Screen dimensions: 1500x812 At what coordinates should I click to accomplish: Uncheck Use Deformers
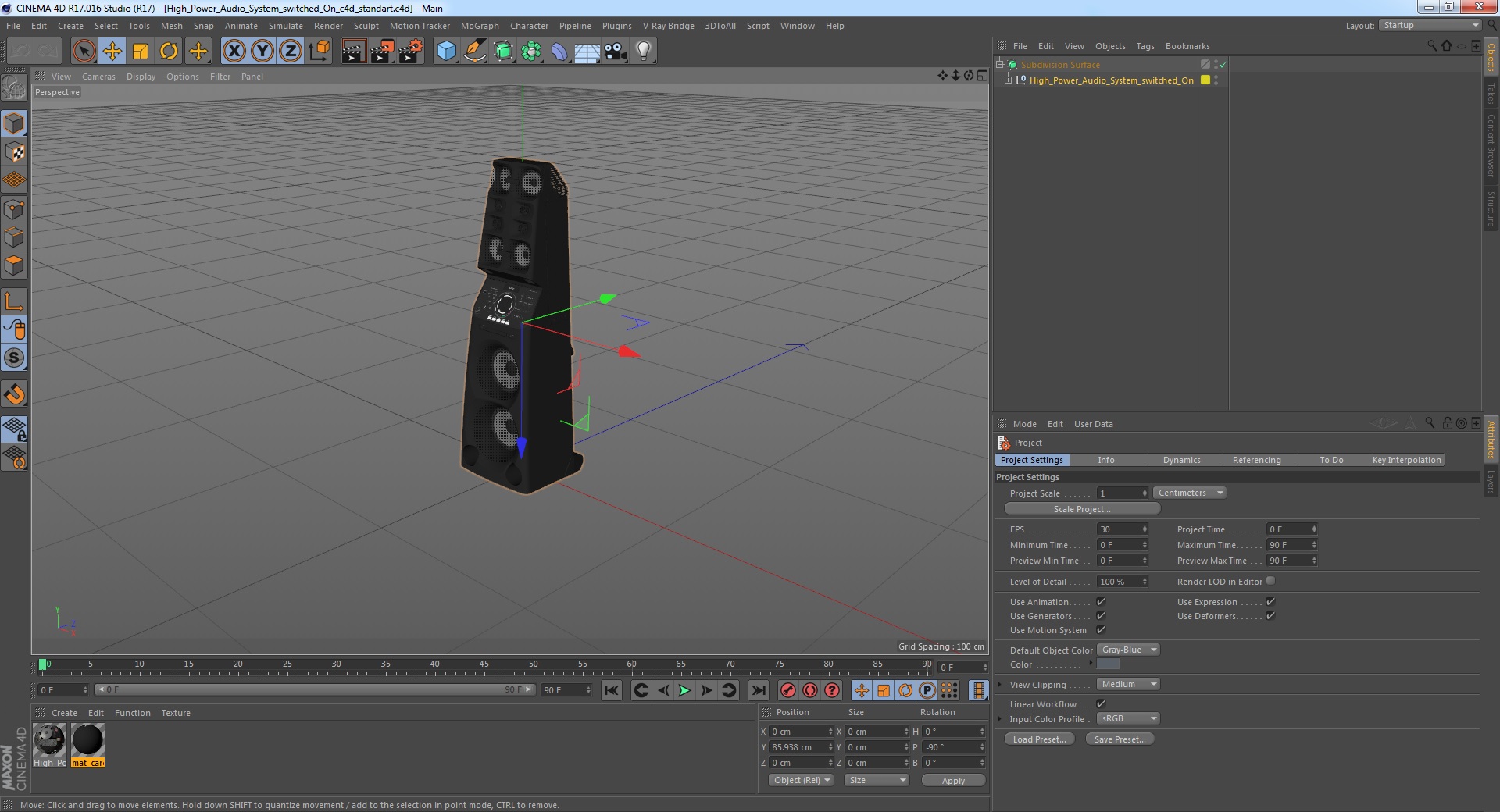1270,615
